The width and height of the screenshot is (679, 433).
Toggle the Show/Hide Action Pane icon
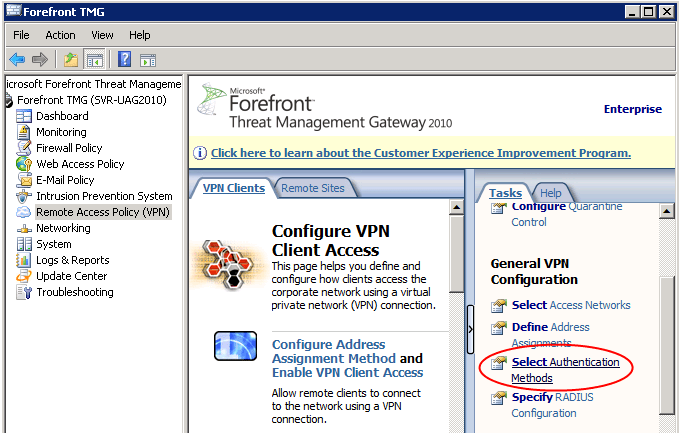(x=148, y=60)
